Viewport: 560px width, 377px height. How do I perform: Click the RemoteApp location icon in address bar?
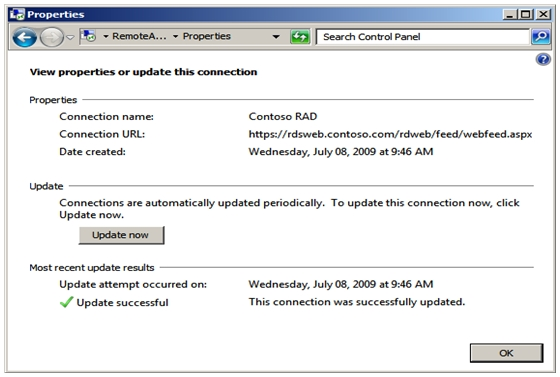pos(88,36)
